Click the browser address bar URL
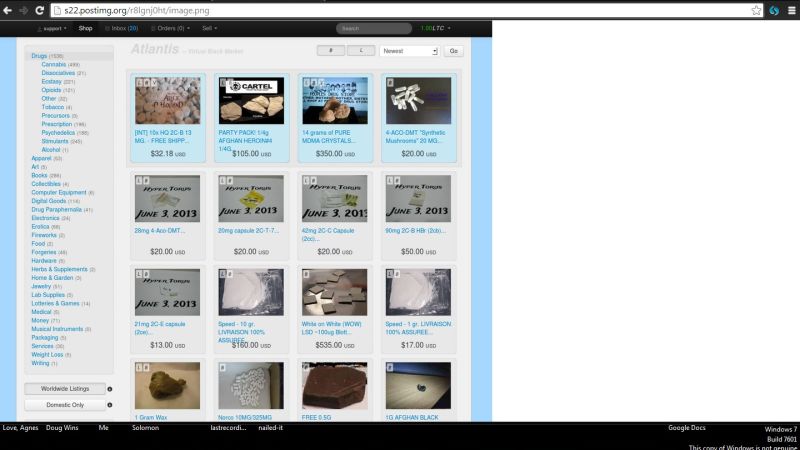 click(x=137, y=10)
